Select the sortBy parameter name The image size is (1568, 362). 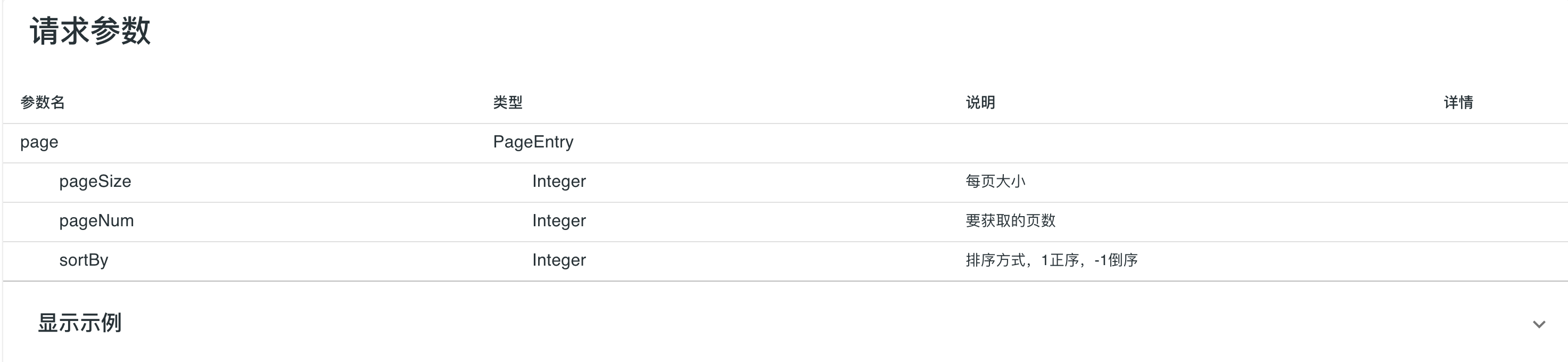coord(84,260)
